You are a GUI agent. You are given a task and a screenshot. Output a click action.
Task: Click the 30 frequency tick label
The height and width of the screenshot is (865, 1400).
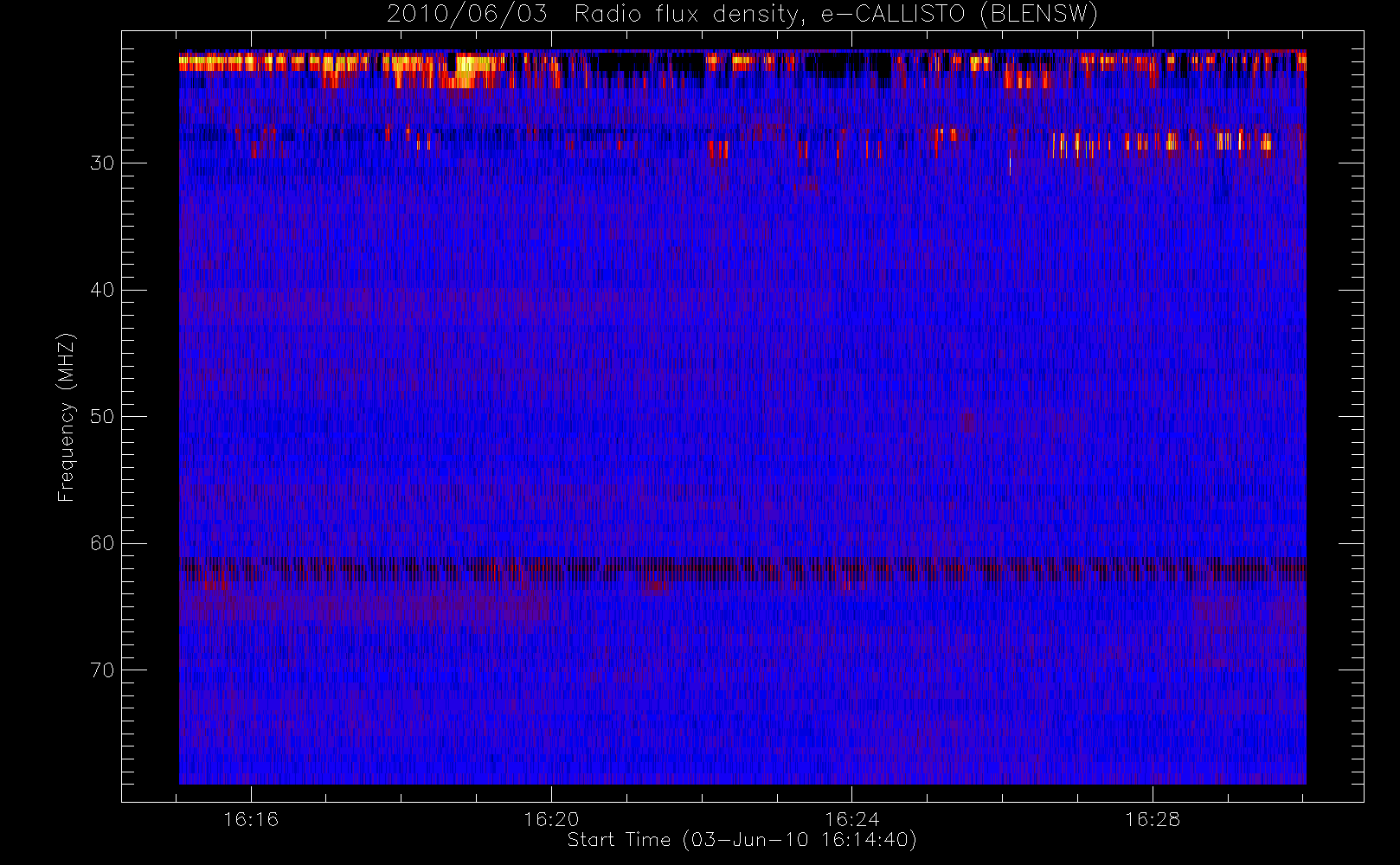coord(102,163)
